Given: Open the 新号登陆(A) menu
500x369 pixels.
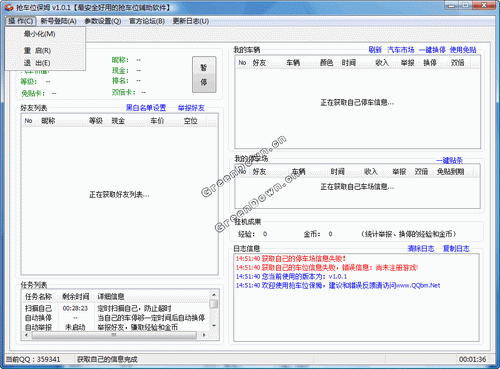Looking at the screenshot, I should [x=58, y=21].
